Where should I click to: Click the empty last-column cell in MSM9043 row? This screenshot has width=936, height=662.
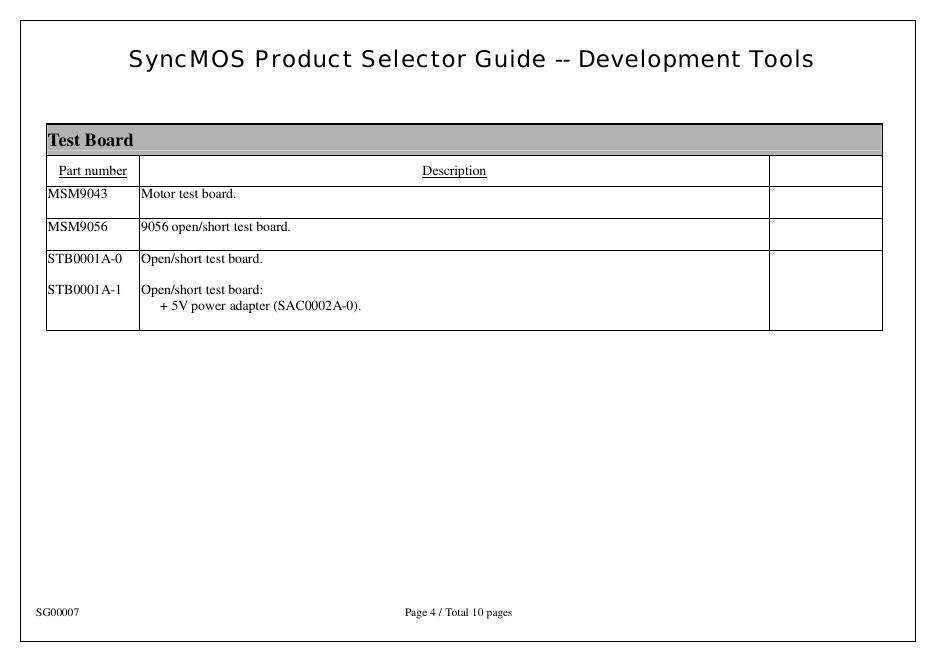point(825,202)
